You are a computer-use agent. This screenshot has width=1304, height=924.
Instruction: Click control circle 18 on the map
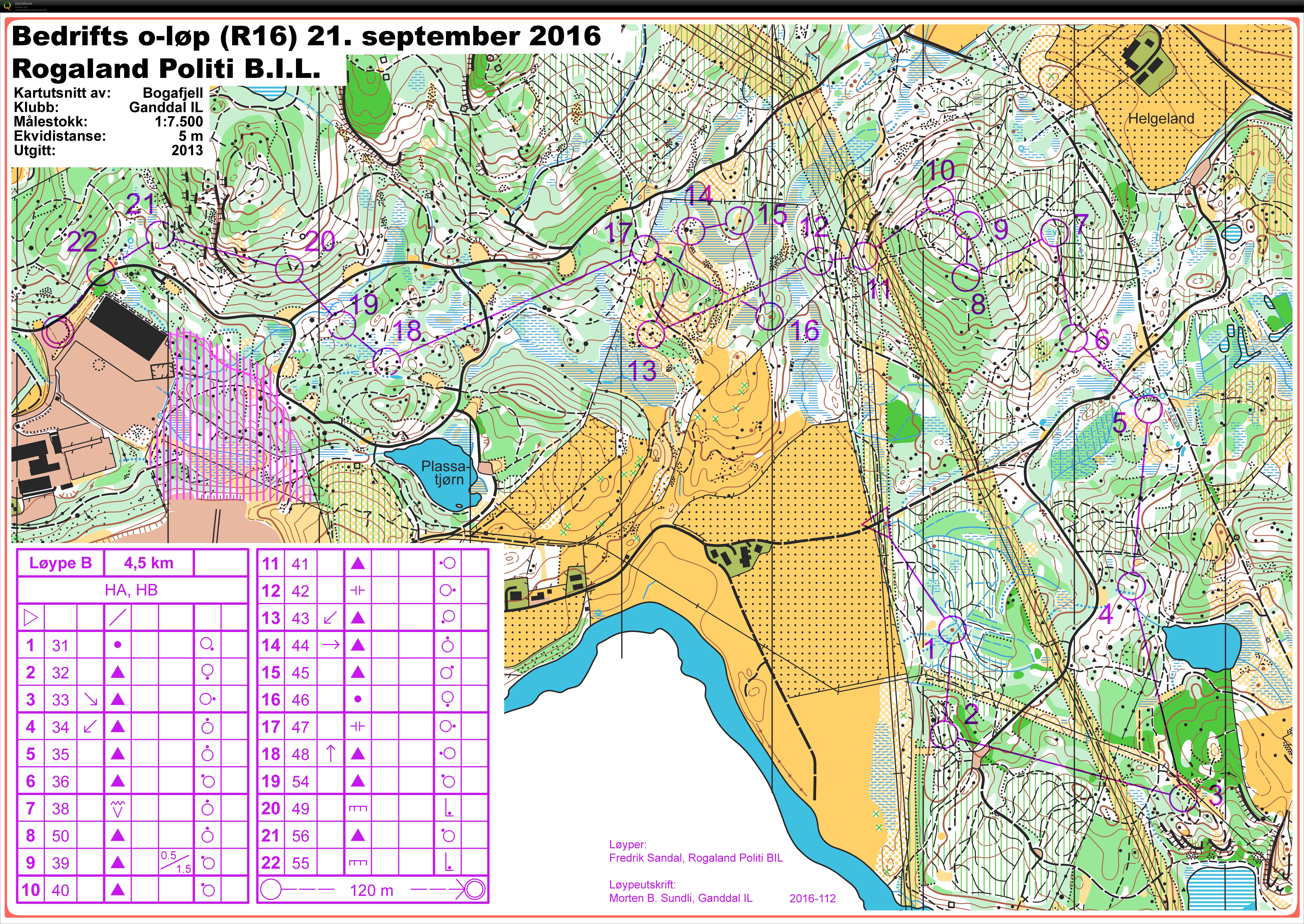pos(387,361)
